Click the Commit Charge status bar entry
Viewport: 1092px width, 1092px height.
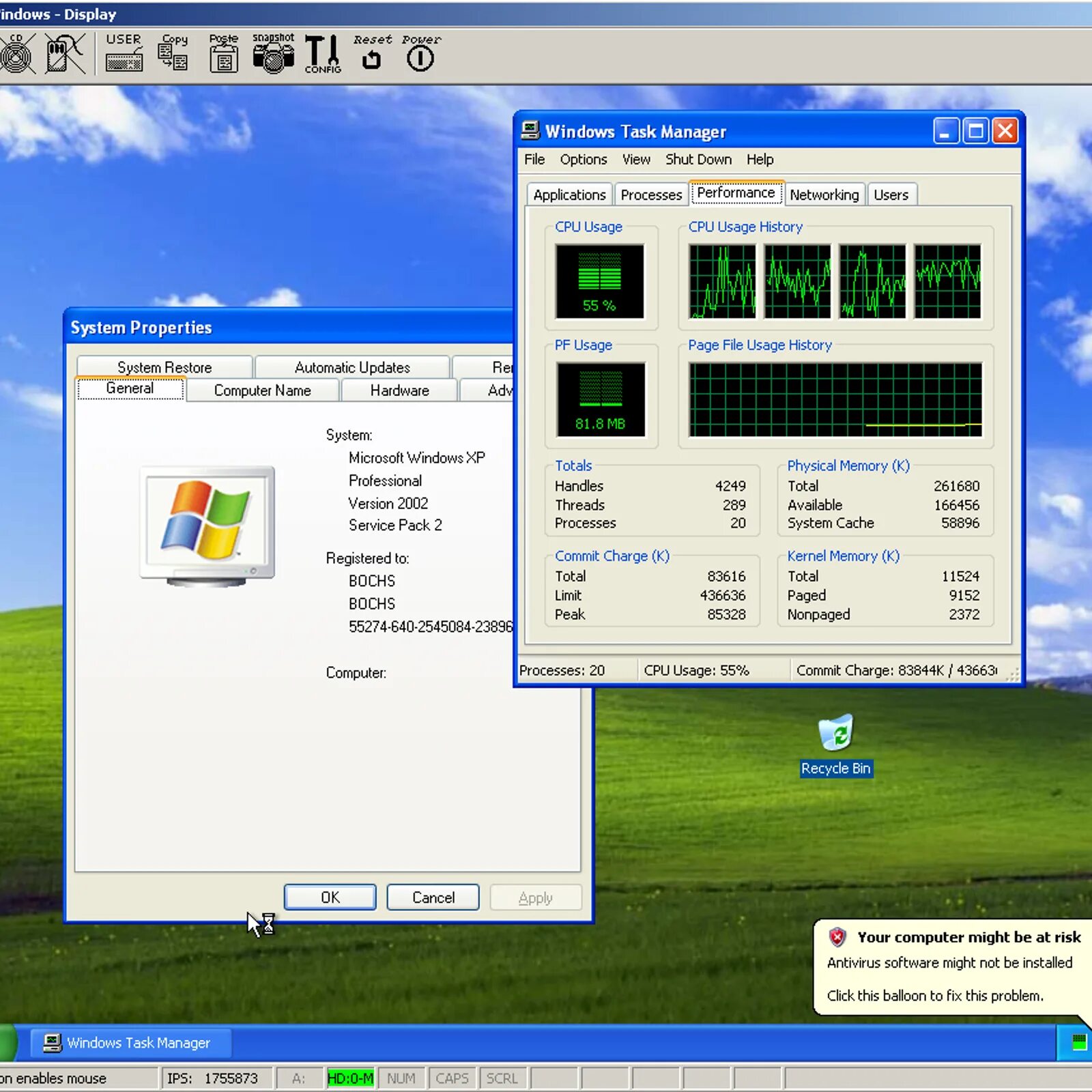(897, 670)
